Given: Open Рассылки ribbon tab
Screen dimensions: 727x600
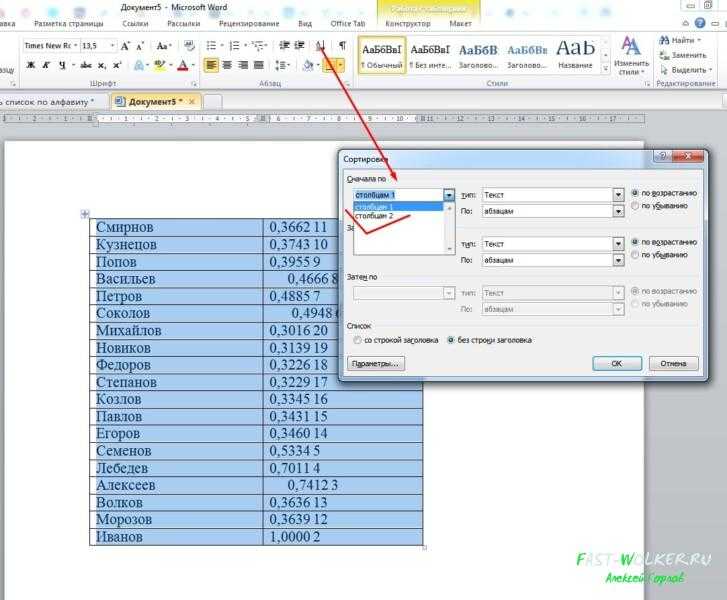Looking at the screenshot, I should point(183,23).
